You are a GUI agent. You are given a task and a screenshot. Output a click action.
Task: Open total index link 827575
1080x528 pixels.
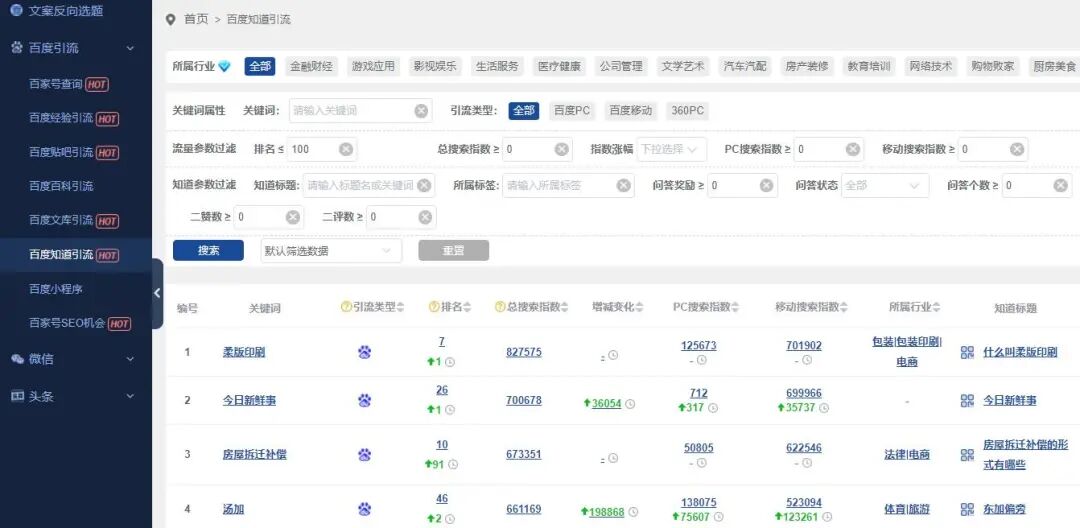click(523, 352)
